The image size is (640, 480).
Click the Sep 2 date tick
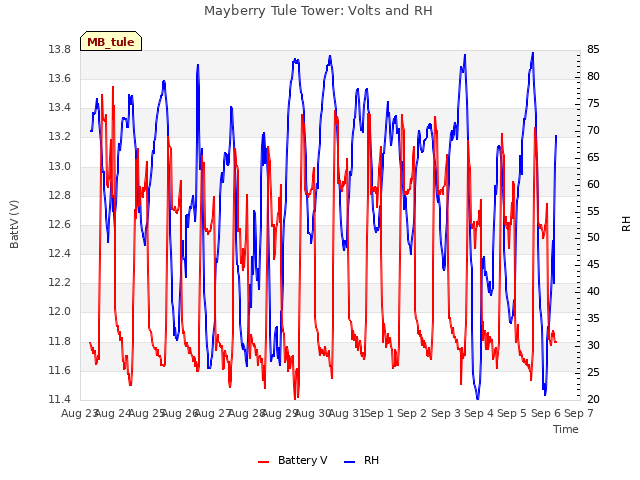click(412, 413)
